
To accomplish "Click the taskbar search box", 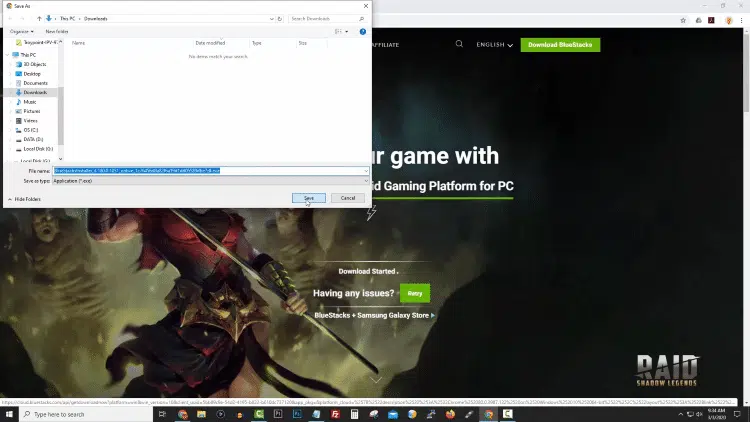I will 86,414.
